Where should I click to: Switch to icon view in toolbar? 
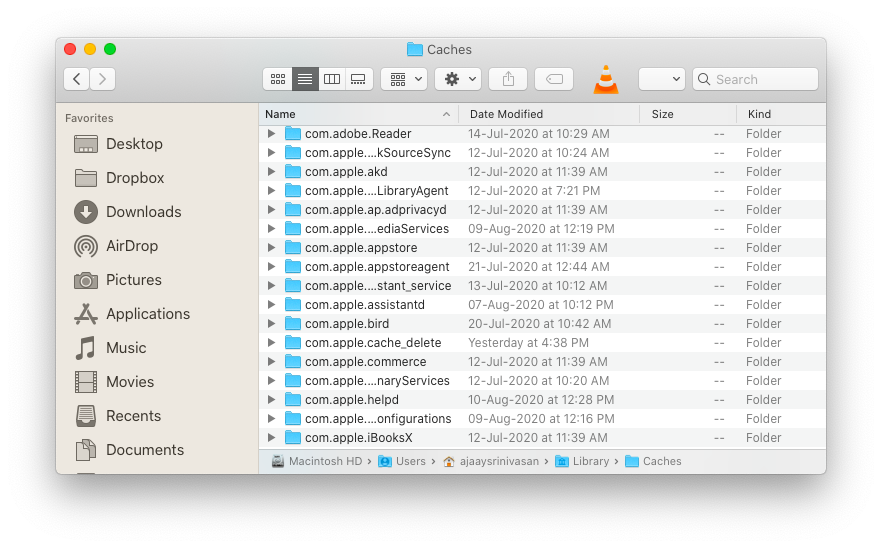pos(277,79)
